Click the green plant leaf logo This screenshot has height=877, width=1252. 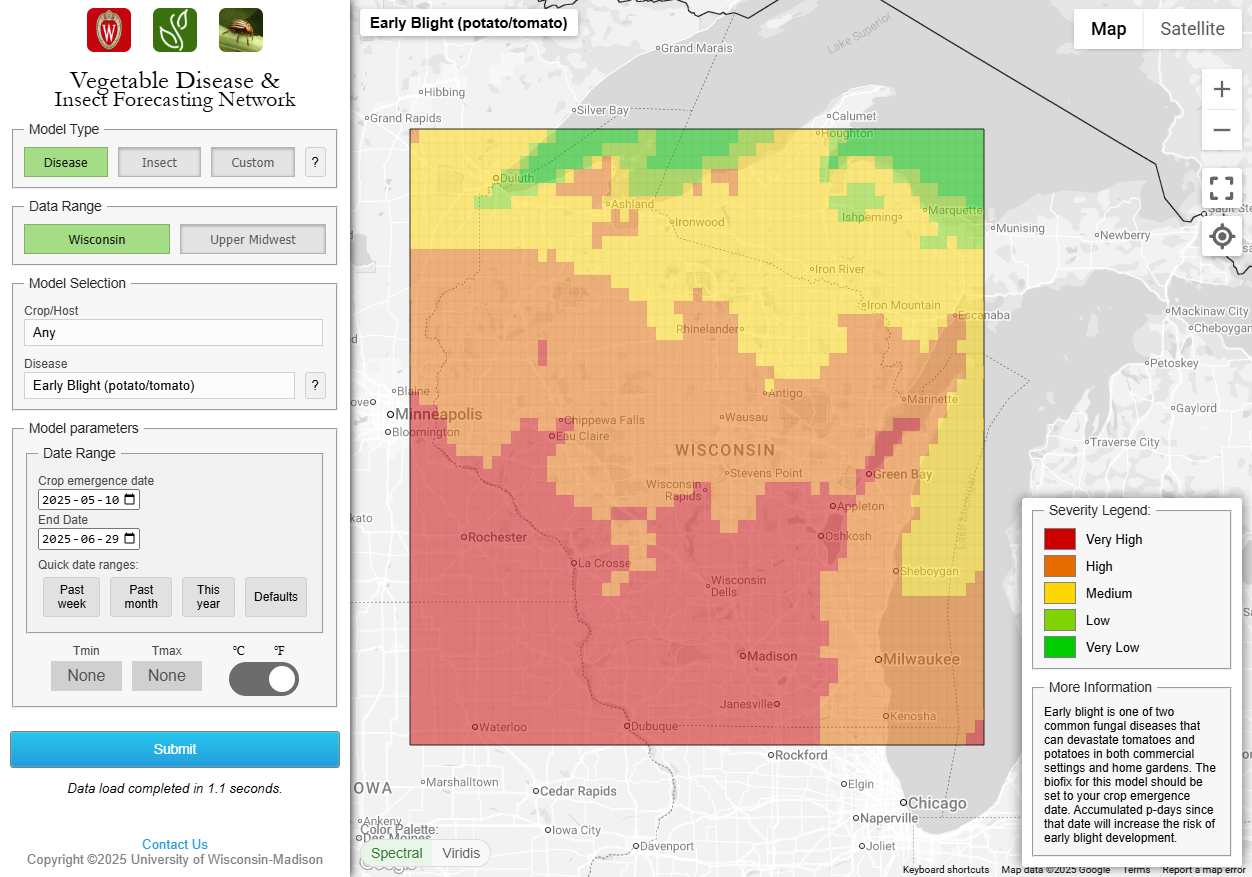[175, 30]
